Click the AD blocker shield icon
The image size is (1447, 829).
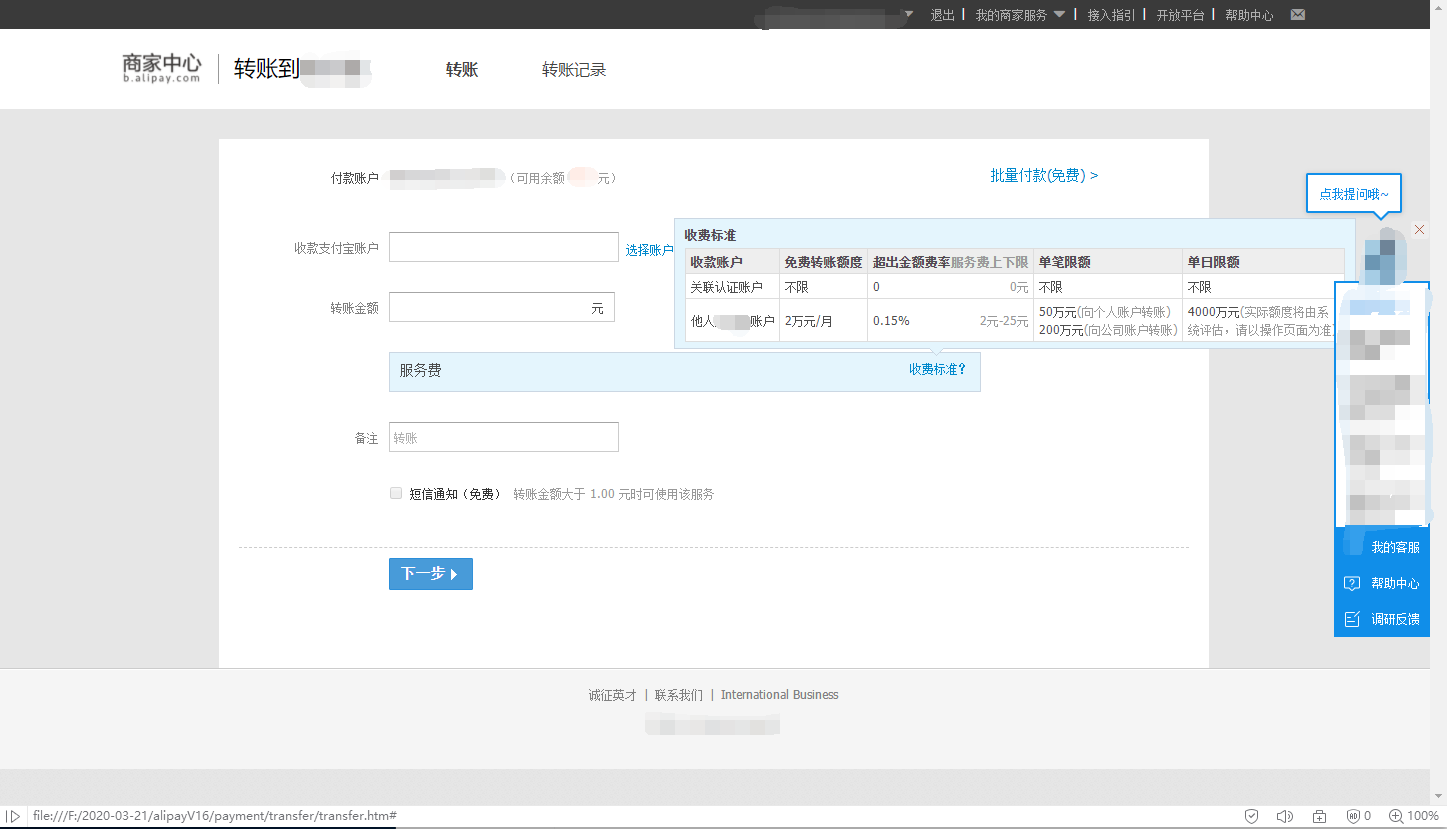[1353, 816]
